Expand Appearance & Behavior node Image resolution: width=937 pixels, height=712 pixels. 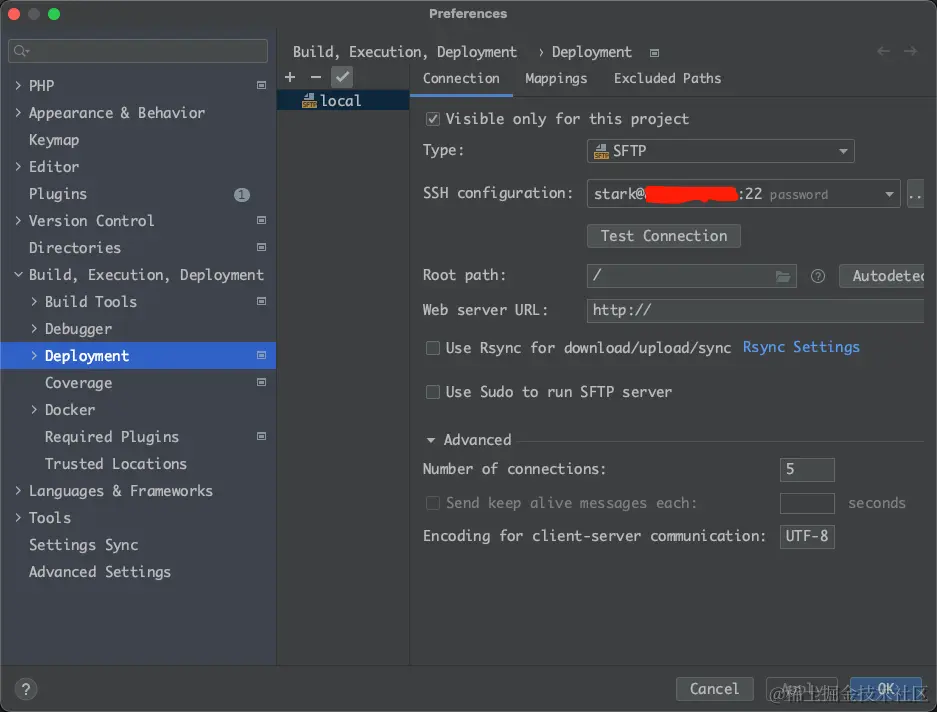(18, 112)
